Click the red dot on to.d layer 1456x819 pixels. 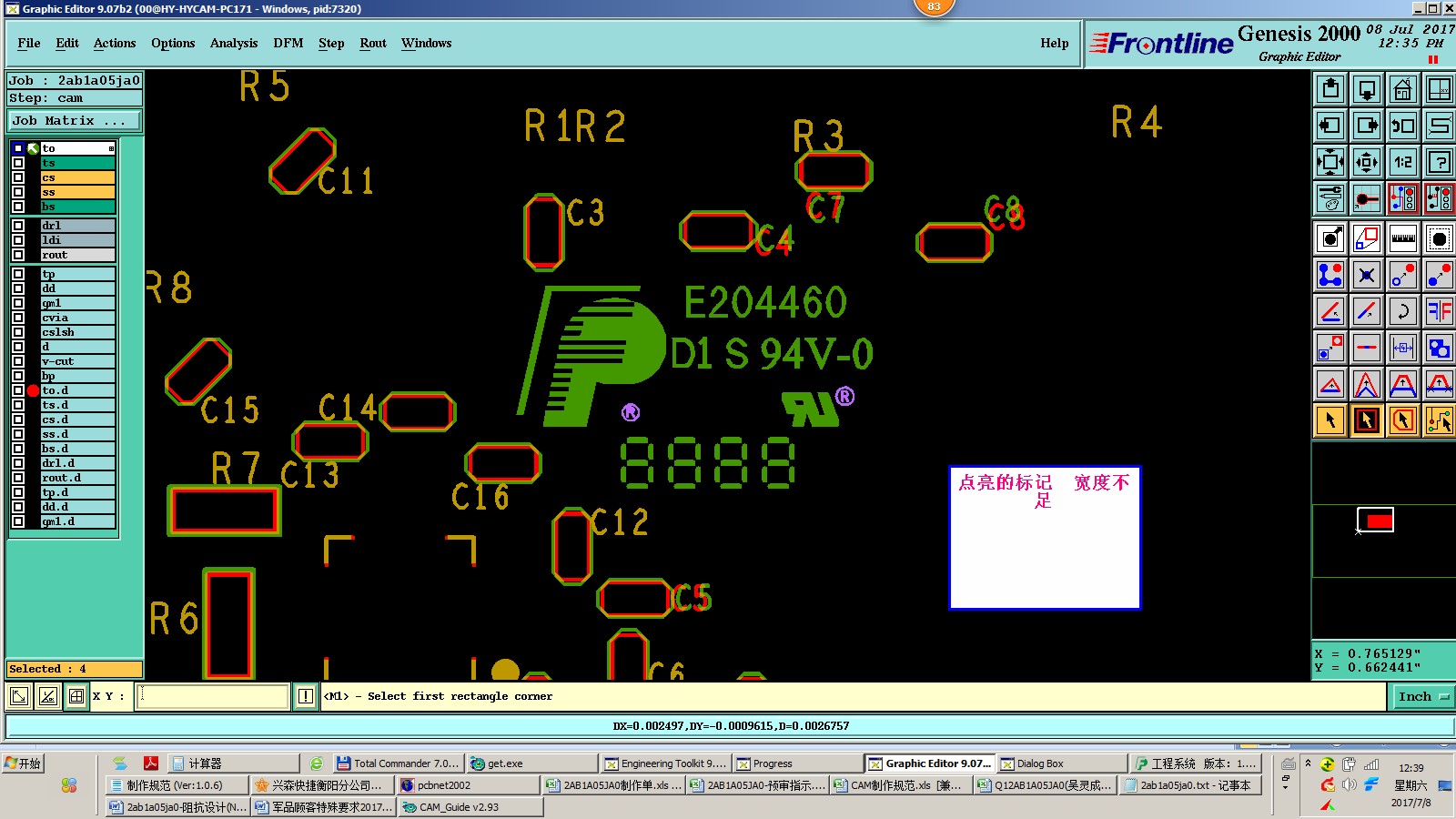[33, 390]
